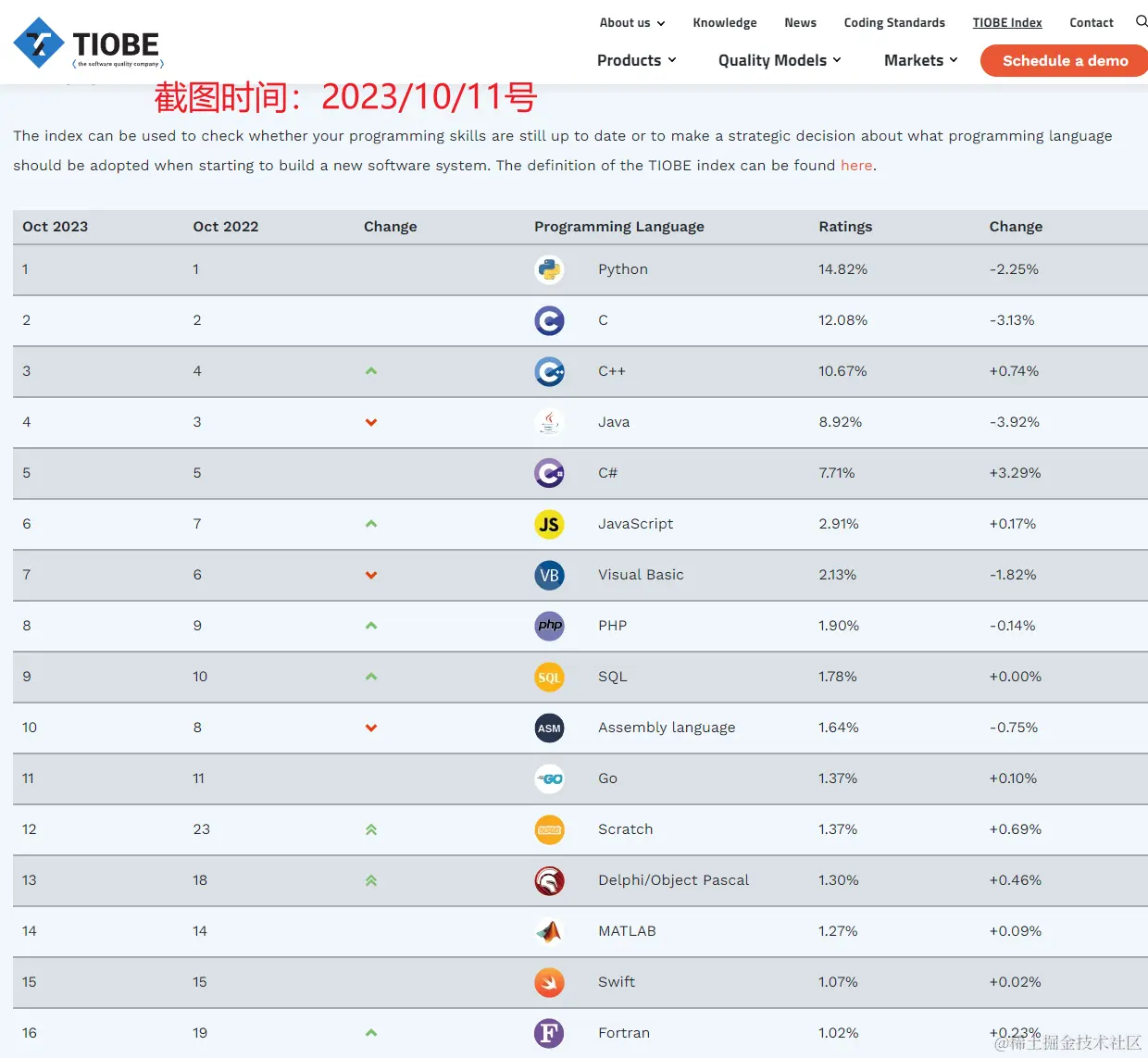The width and height of the screenshot is (1148, 1058).
Task: Click the double up arrow in Delphi row
Action: 371,880
